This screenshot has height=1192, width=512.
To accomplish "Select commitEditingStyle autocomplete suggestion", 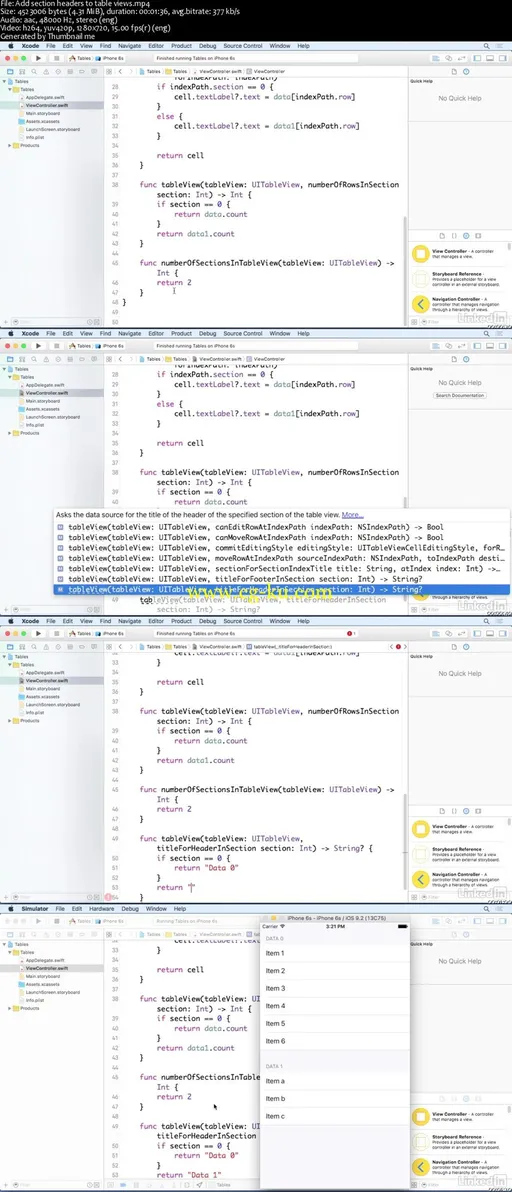I will [x=283, y=547].
